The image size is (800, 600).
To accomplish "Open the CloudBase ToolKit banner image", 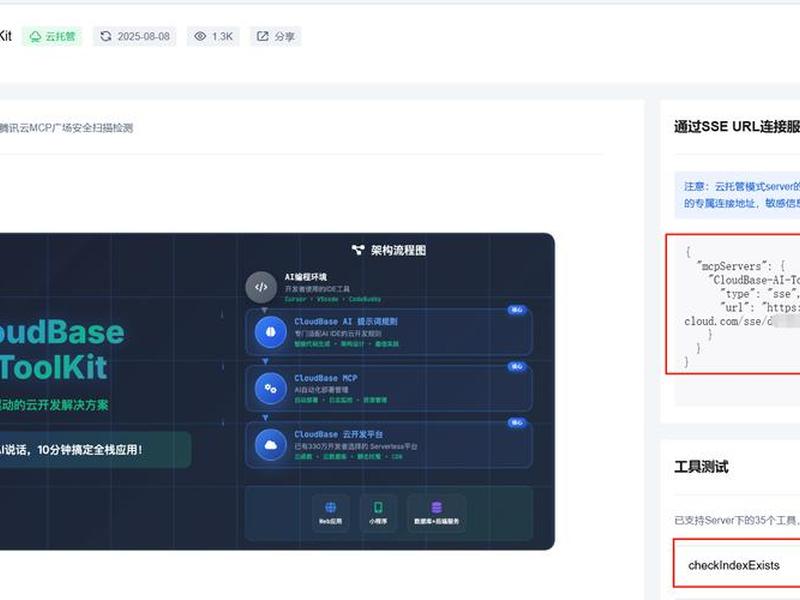I will (277, 391).
